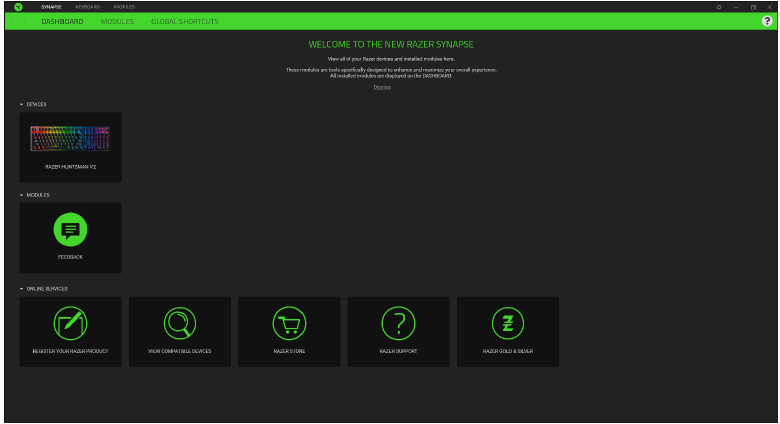Screen dimensions: 780x424
Task: Open the Razer Store cart icon
Action: [x=289, y=323]
